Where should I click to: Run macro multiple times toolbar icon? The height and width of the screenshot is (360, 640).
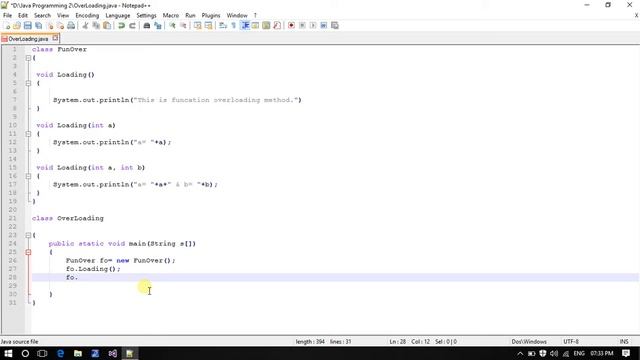324,25
